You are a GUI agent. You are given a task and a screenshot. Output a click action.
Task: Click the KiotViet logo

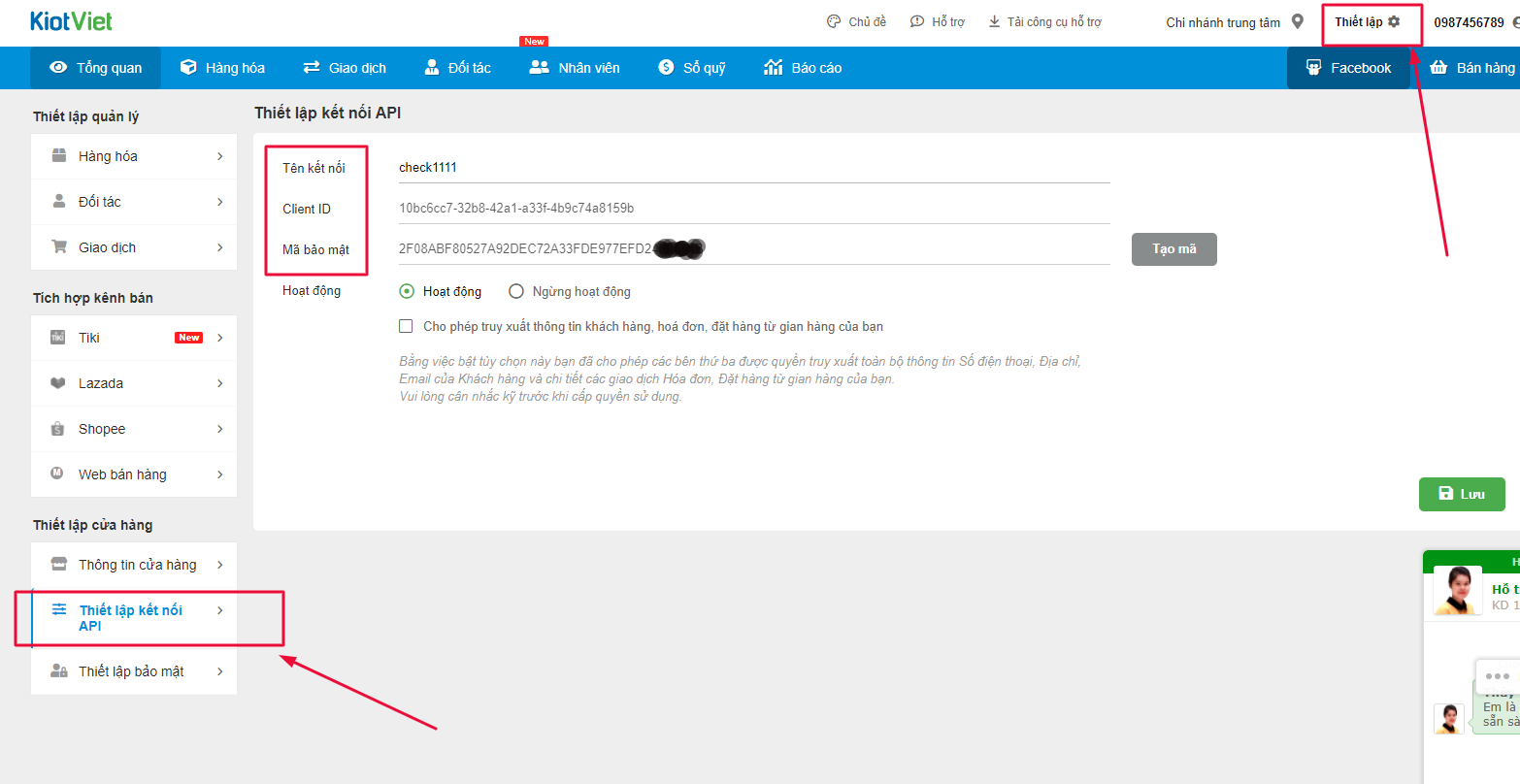click(x=71, y=21)
